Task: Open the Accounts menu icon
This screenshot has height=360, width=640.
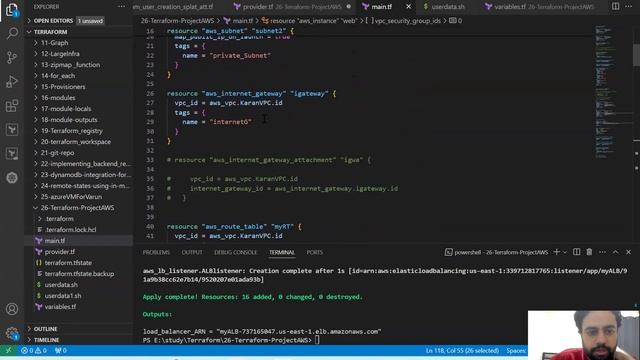Action: coord(12,309)
